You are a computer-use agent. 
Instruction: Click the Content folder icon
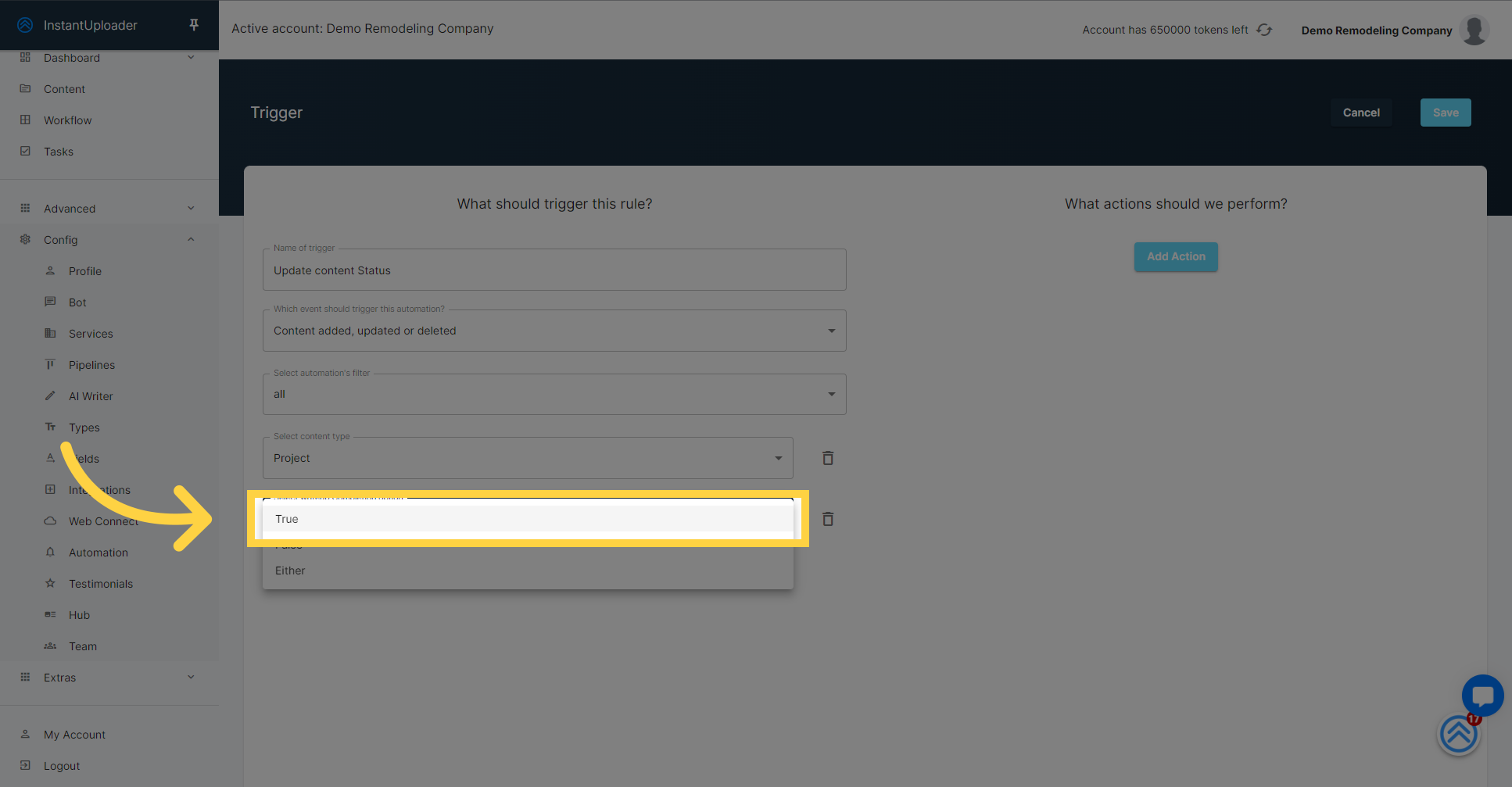(25, 89)
